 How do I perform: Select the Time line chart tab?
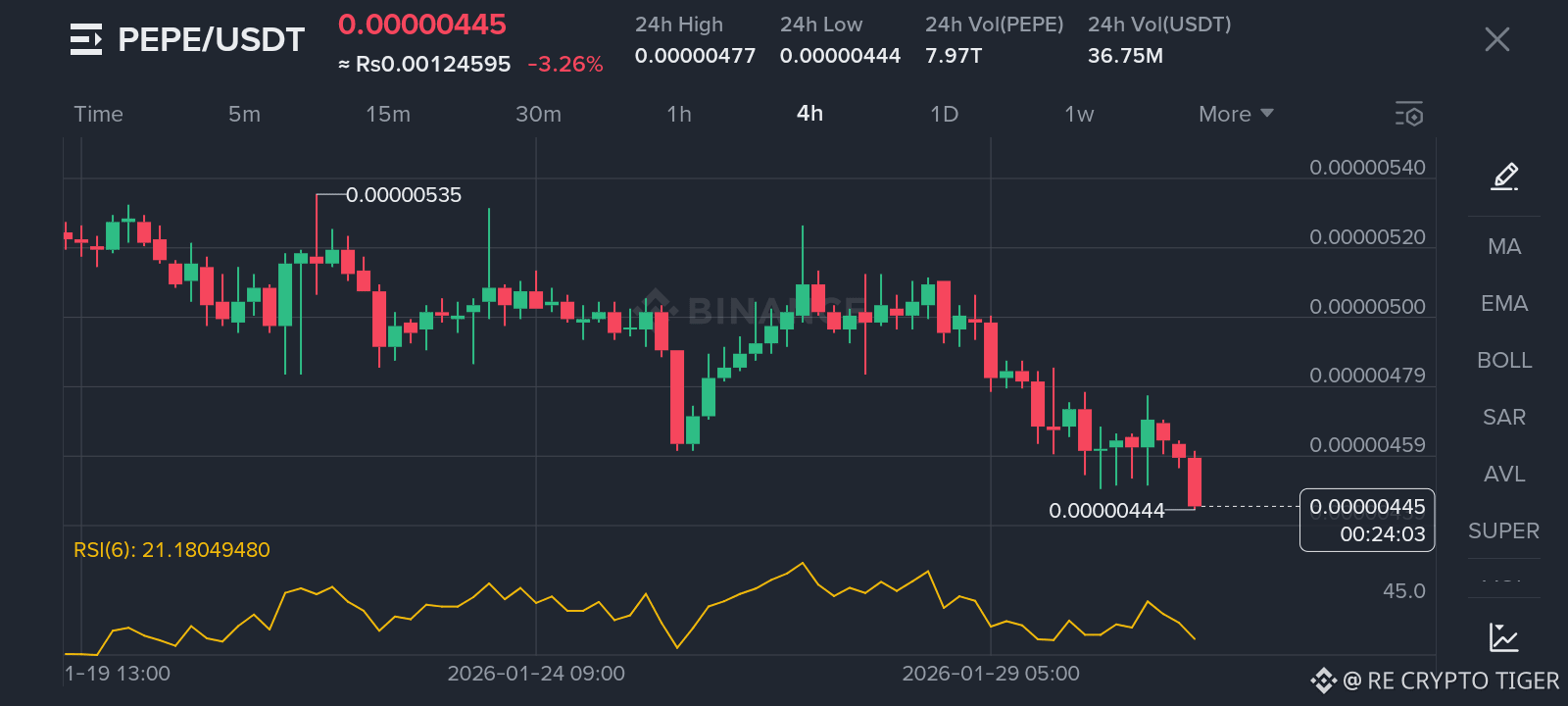pyautogui.click(x=99, y=114)
